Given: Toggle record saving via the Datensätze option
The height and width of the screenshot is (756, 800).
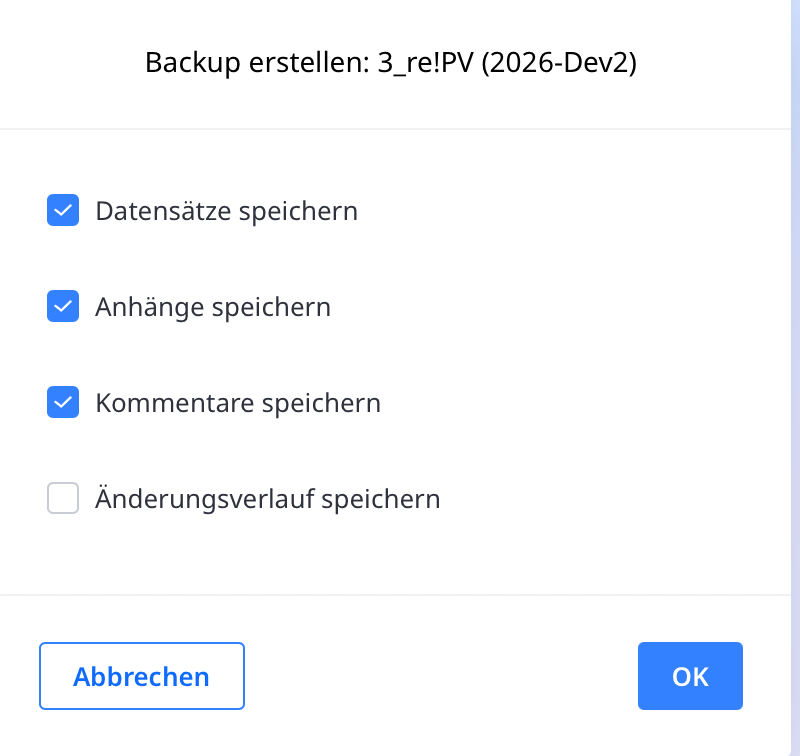Looking at the screenshot, I should click(x=63, y=211).
